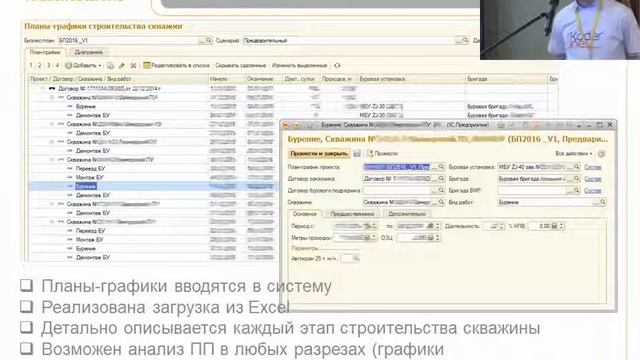This screenshot has width=640, height=360.
Task: Click the Длительность field's spinner arrows
Action: [x=502, y=226]
